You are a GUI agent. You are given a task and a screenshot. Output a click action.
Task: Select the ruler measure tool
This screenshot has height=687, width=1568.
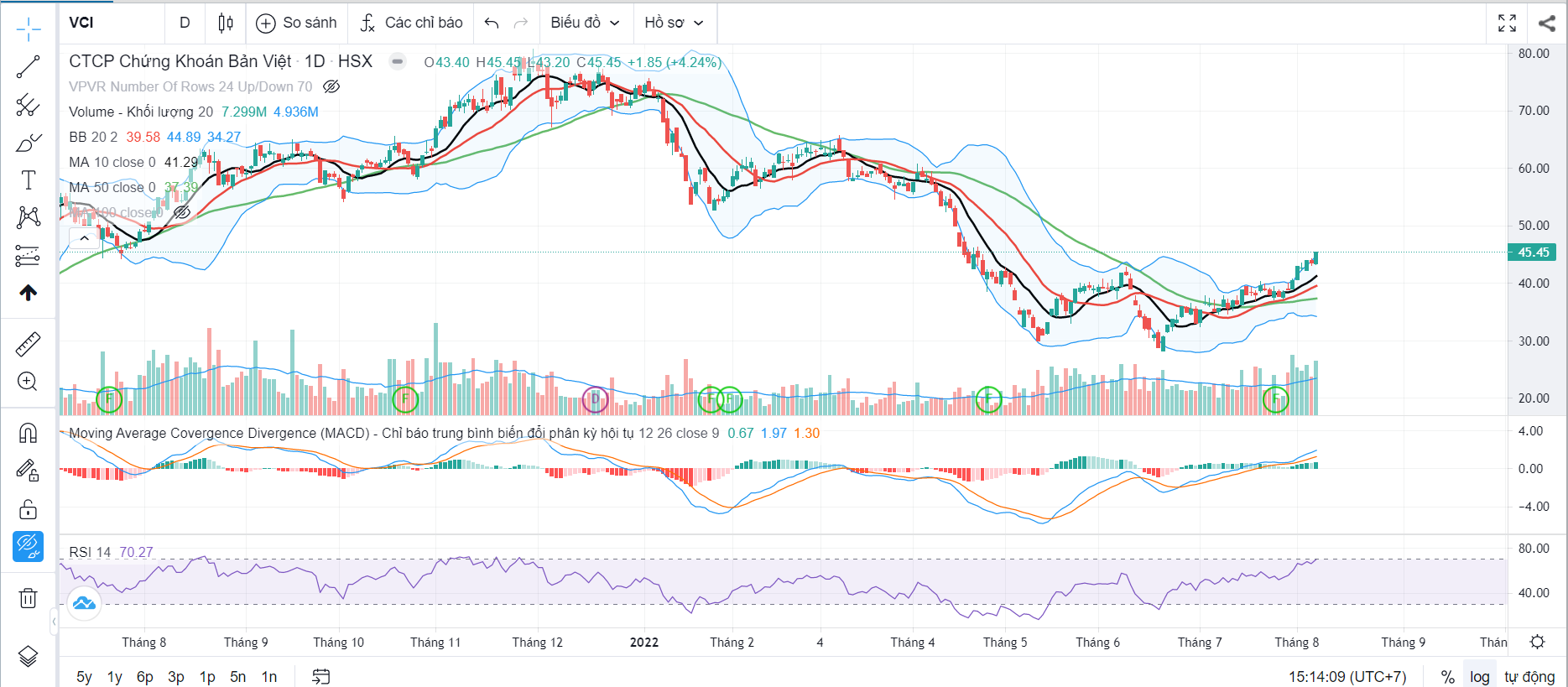point(28,344)
